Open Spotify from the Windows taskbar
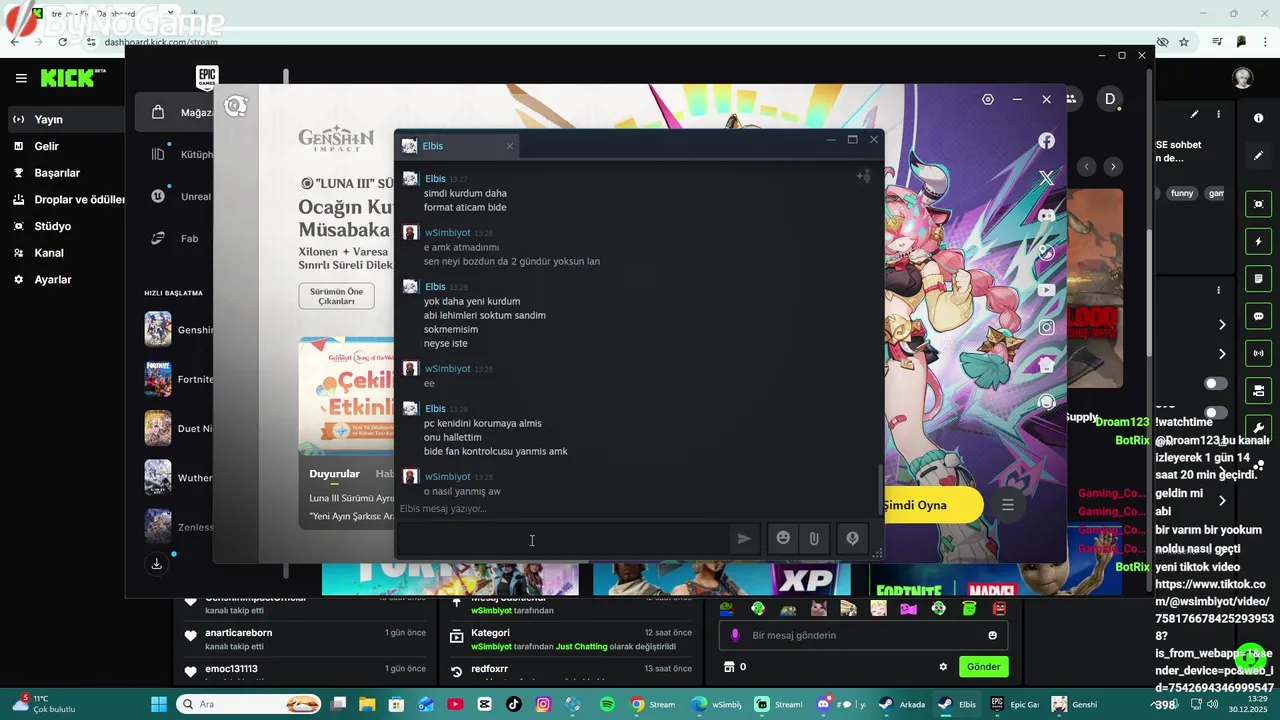 (x=607, y=704)
